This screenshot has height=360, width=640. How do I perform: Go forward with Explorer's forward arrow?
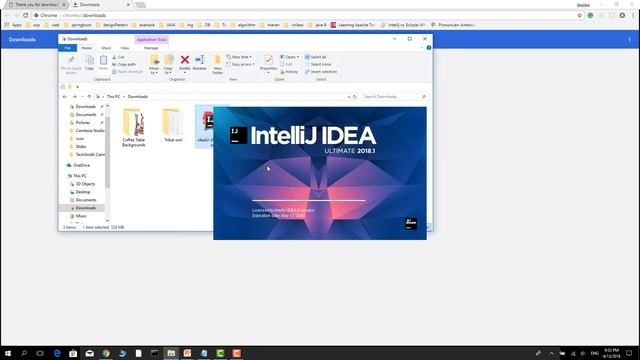tap(74, 97)
